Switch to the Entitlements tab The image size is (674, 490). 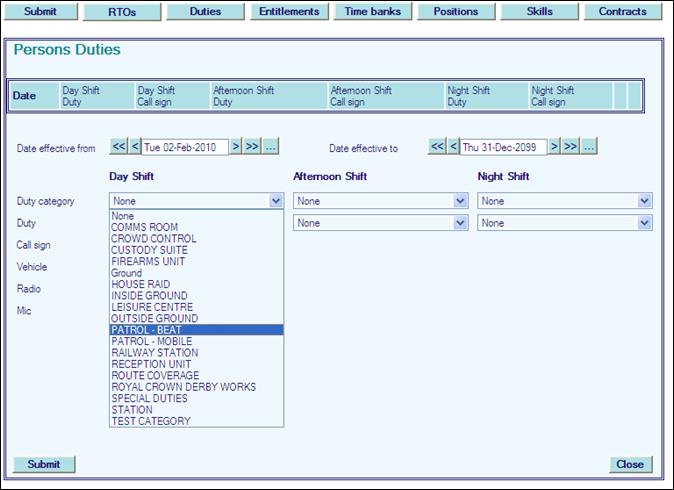pyautogui.click(x=287, y=12)
